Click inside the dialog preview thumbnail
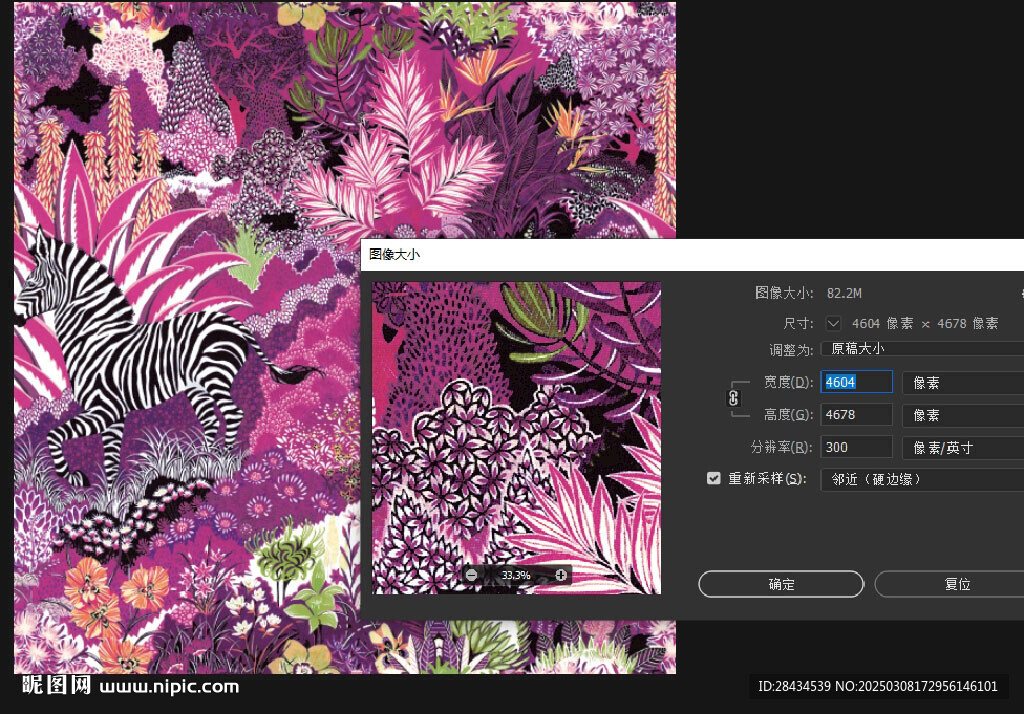1024x714 pixels. [516, 420]
